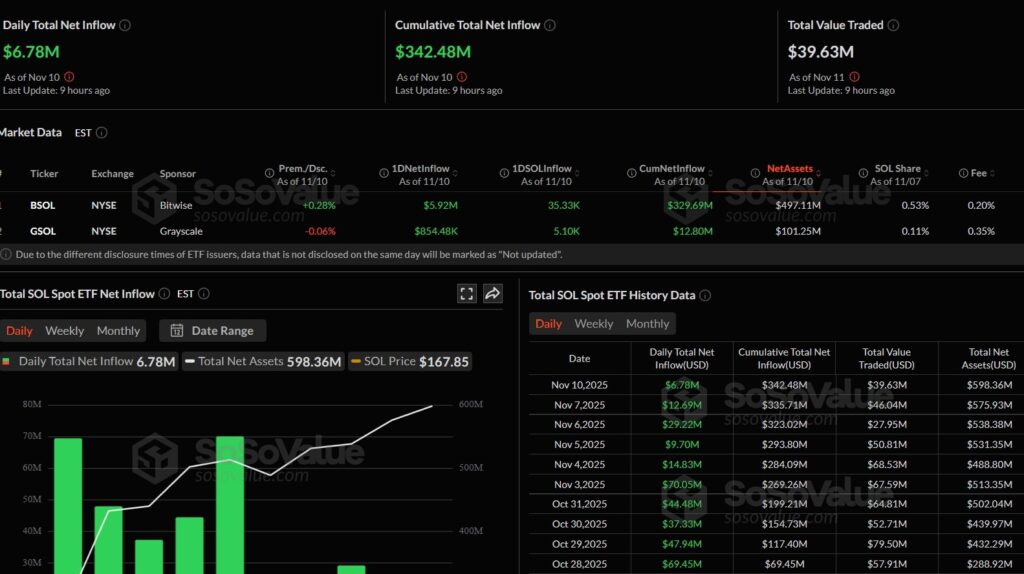Click info icon before CumNetInflow column
The width and height of the screenshot is (1024, 574).
click(x=632, y=173)
